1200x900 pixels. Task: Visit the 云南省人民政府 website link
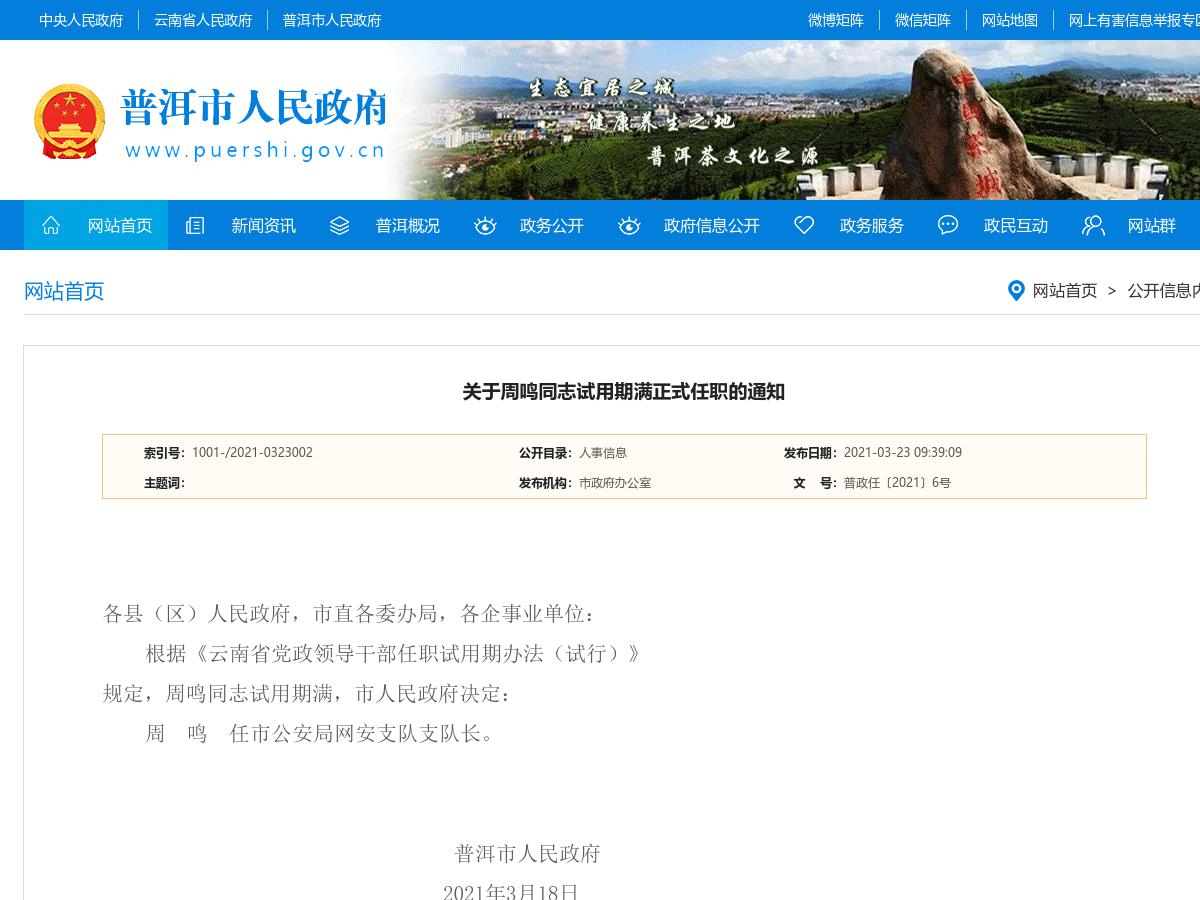[203, 20]
